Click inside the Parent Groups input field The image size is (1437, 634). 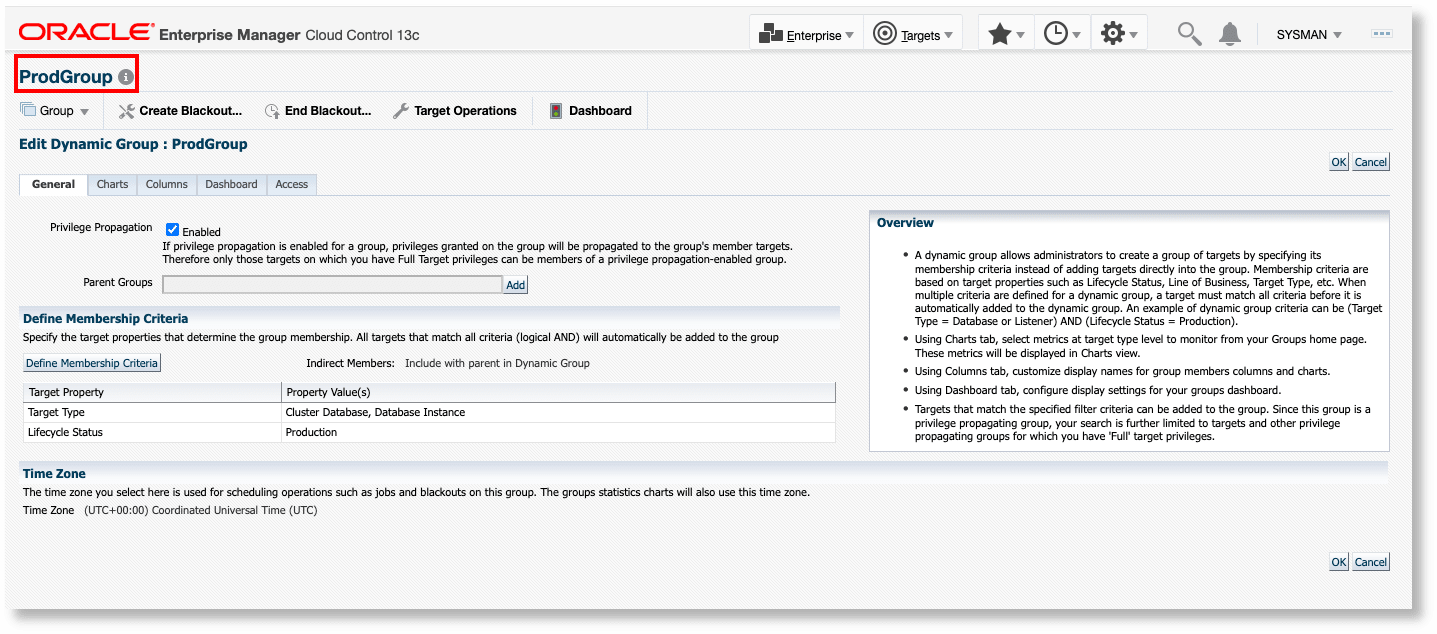coord(332,283)
